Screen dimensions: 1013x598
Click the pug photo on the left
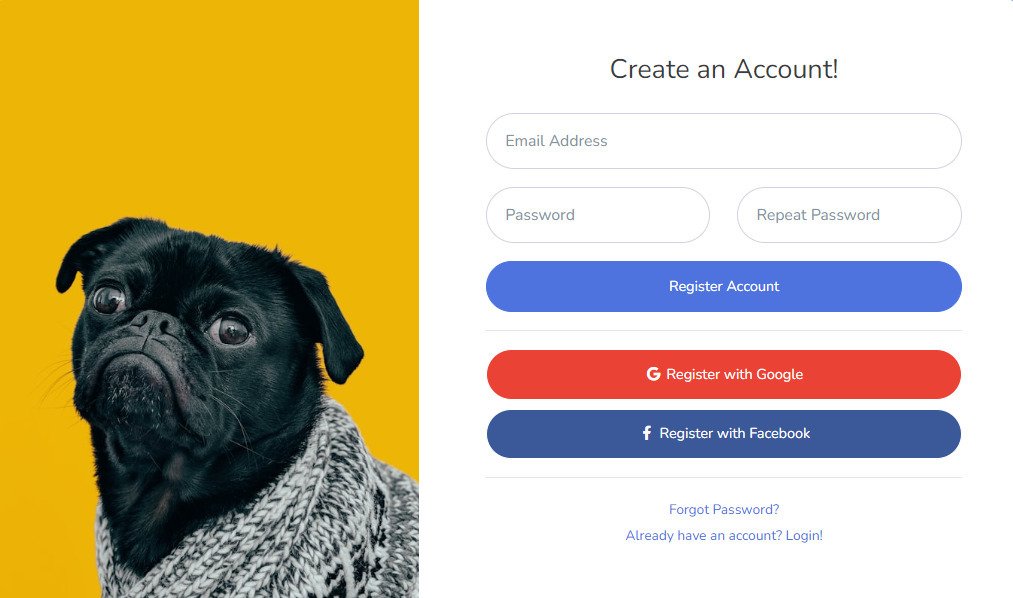[x=209, y=299]
